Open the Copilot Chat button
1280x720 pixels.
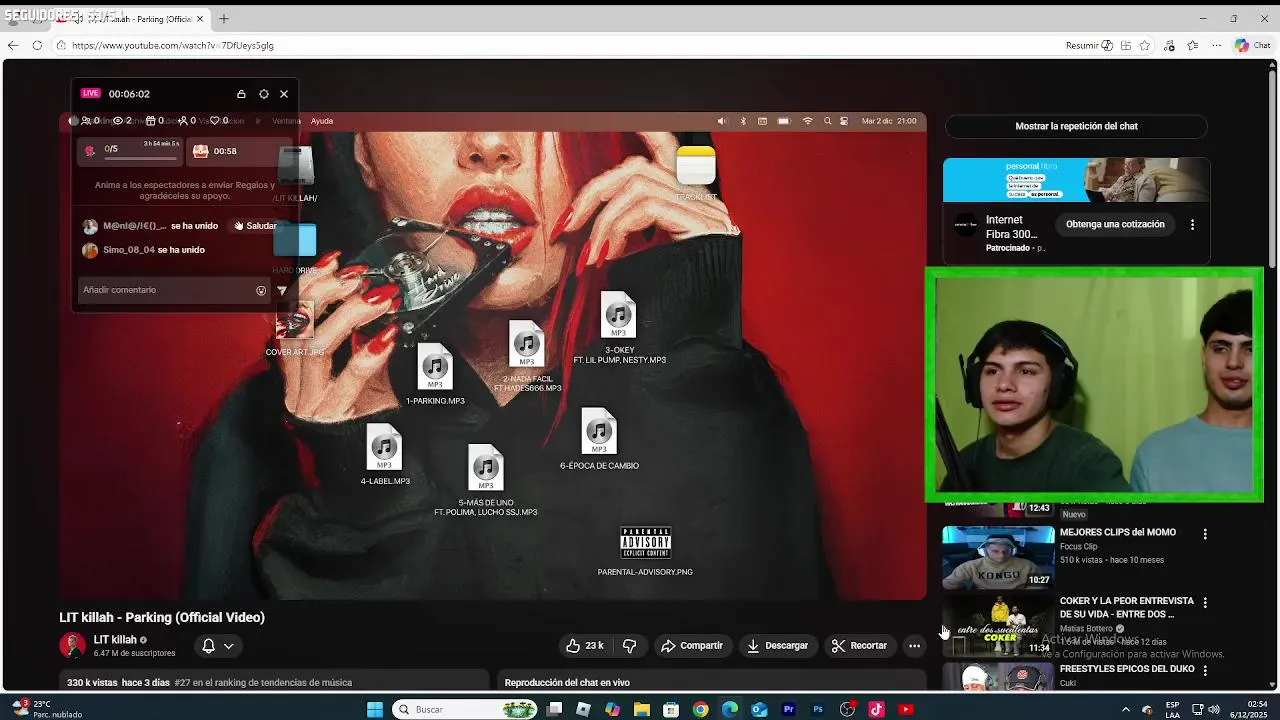1252,45
